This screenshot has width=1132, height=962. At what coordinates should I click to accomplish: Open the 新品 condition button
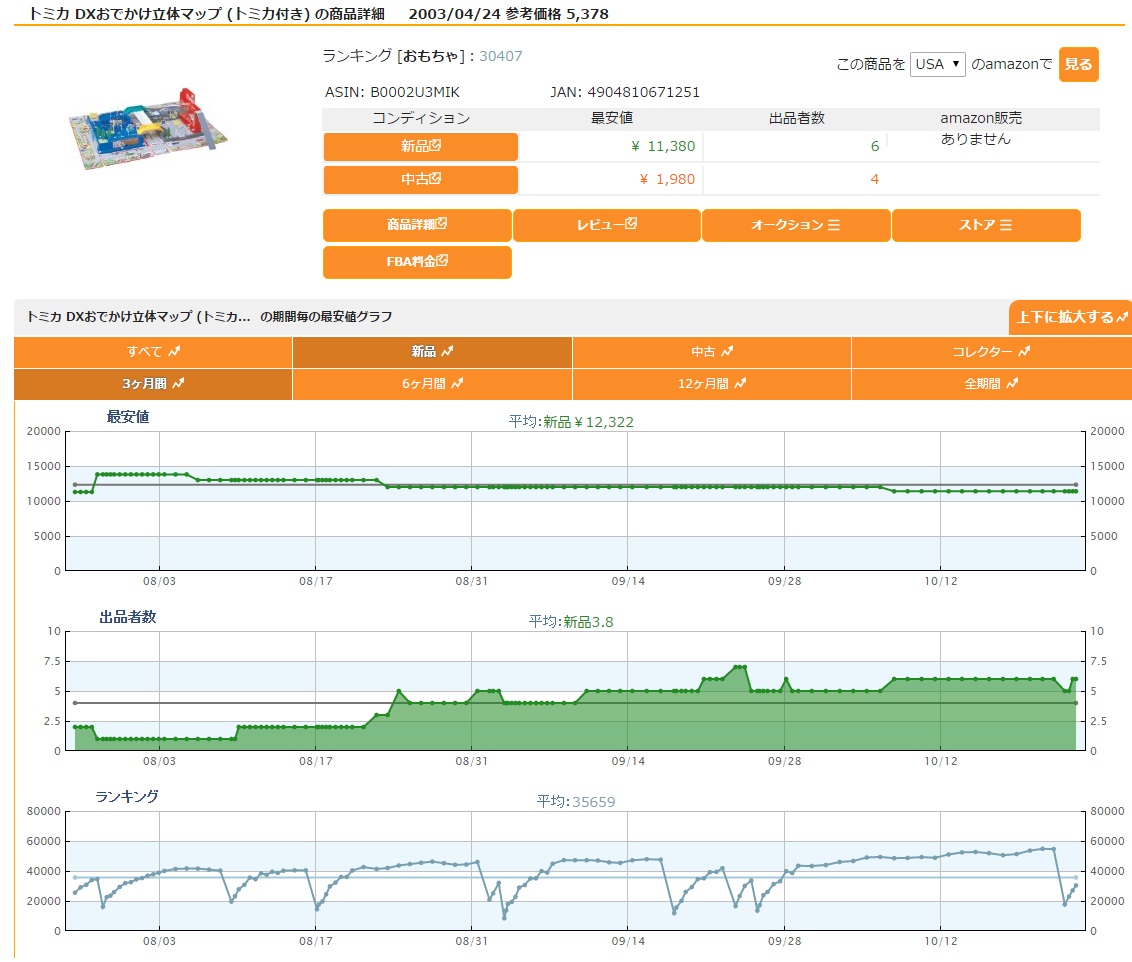(x=420, y=147)
